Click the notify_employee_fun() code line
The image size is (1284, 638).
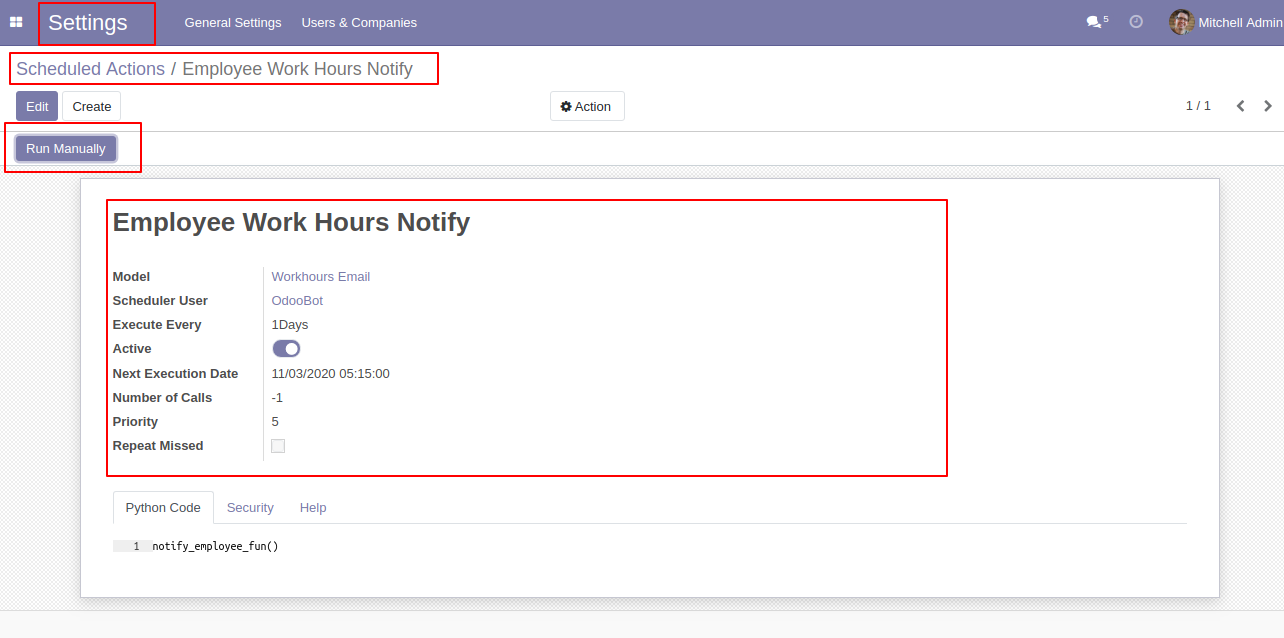coord(215,546)
